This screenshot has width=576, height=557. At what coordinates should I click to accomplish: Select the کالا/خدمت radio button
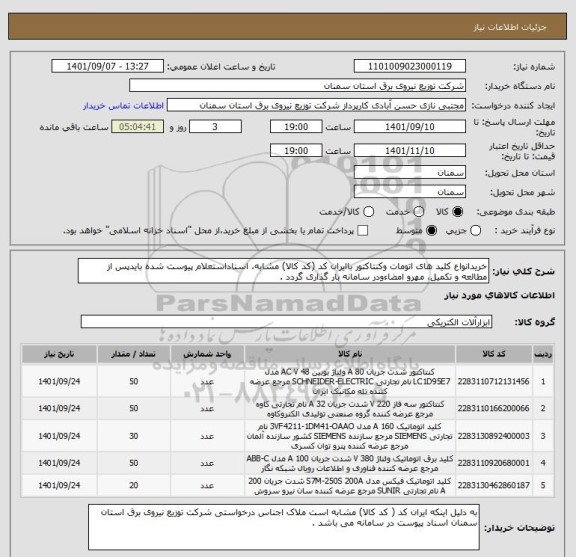[x=368, y=212]
